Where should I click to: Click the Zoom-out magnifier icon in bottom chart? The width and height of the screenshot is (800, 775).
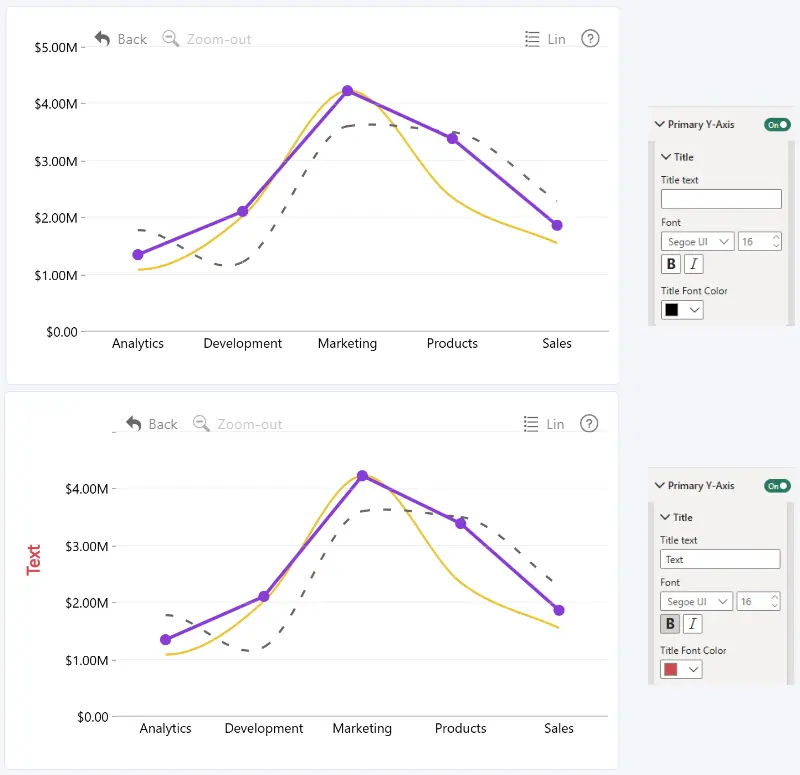201,423
